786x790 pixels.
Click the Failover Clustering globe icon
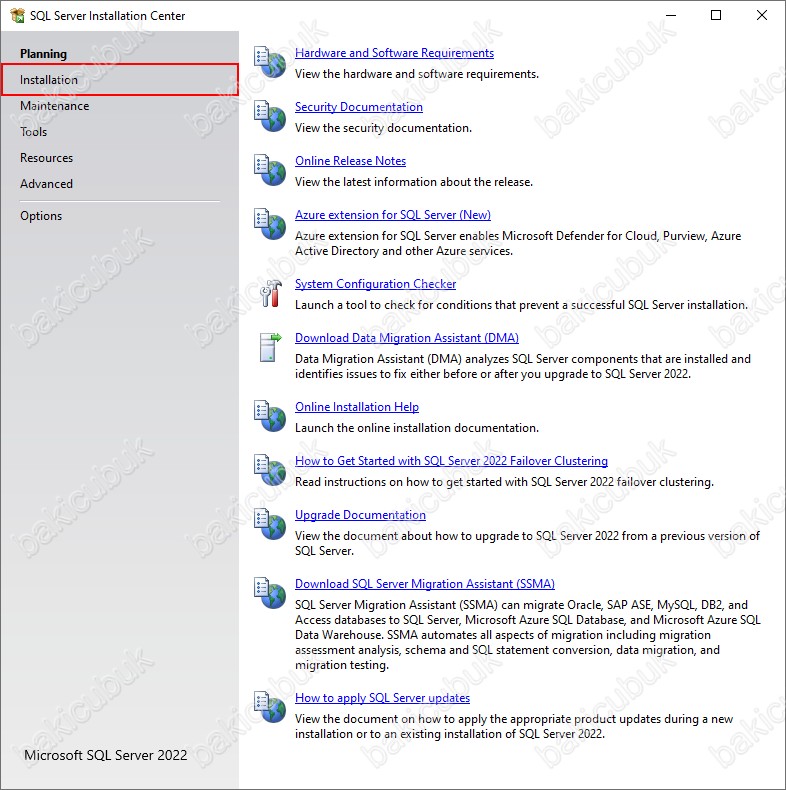(x=270, y=470)
